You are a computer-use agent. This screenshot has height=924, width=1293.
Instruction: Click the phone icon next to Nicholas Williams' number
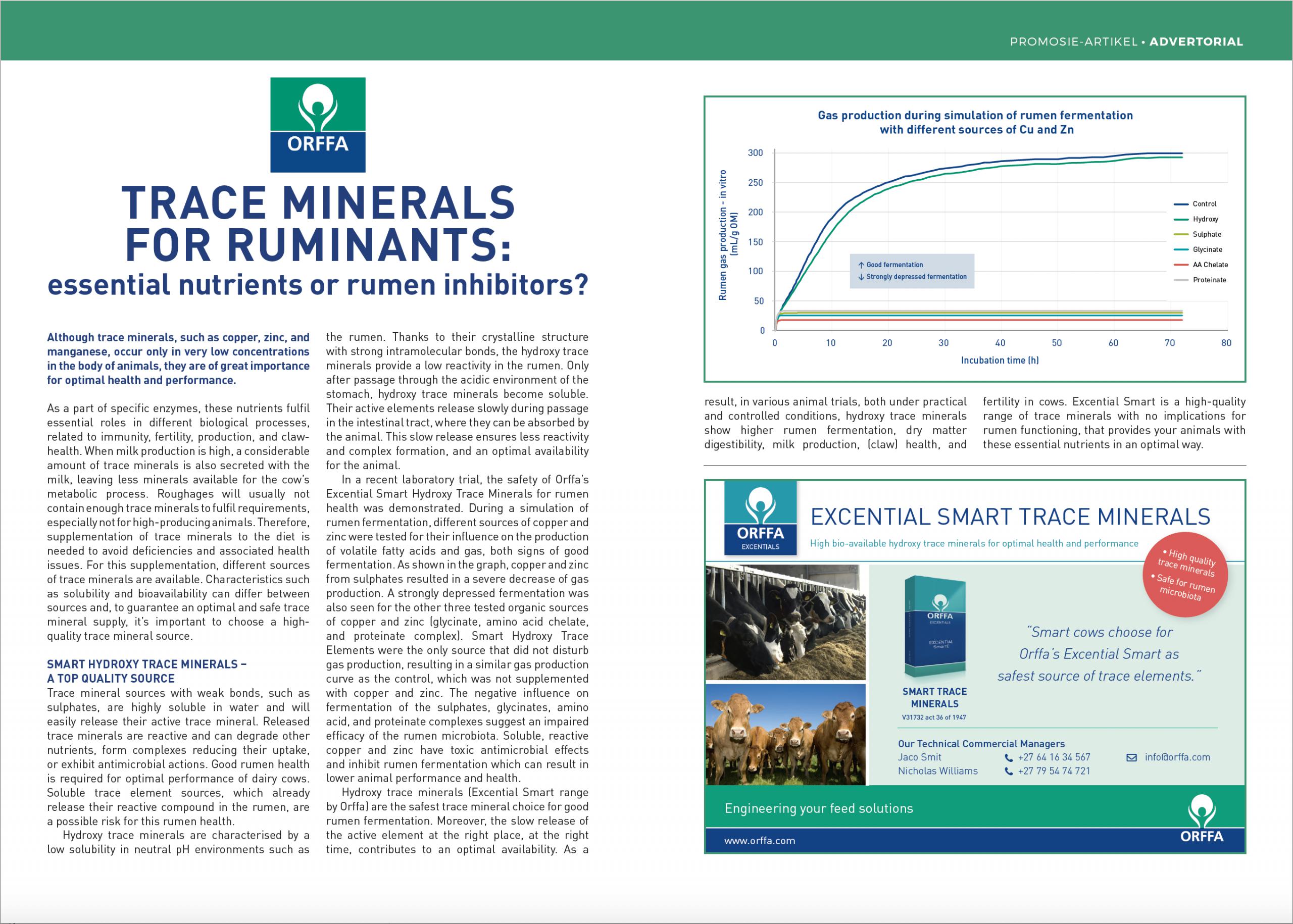tap(1009, 772)
